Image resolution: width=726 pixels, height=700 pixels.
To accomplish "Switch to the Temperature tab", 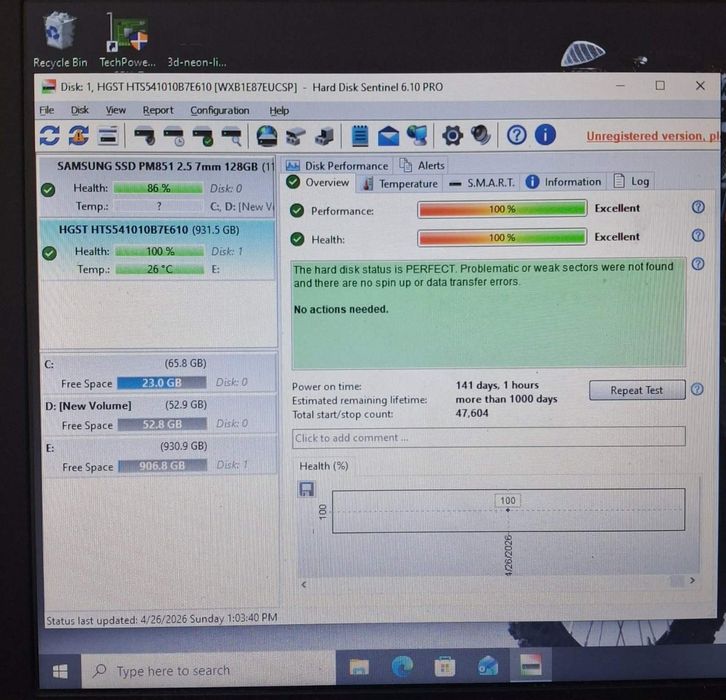I will pyautogui.click(x=400, y=183).
